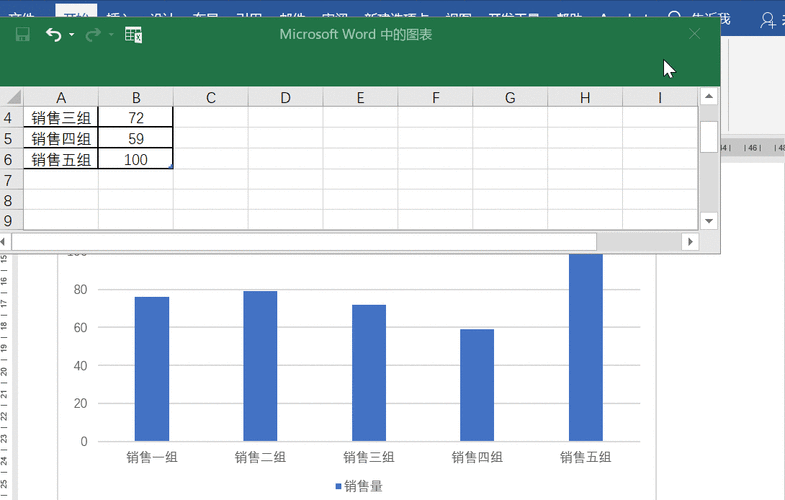Select cell with value 72
This screenshot has width=785, height=500.
click(x=136, y=118)
